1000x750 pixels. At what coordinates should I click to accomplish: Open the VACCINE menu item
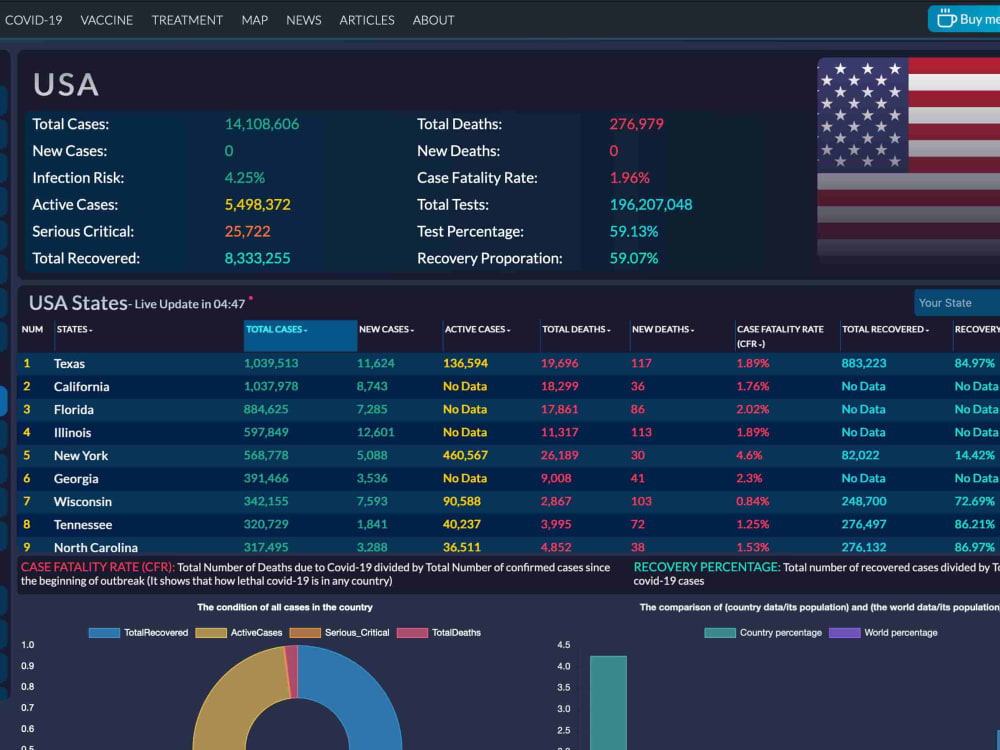pyautogui.click(x=107, y=20)
